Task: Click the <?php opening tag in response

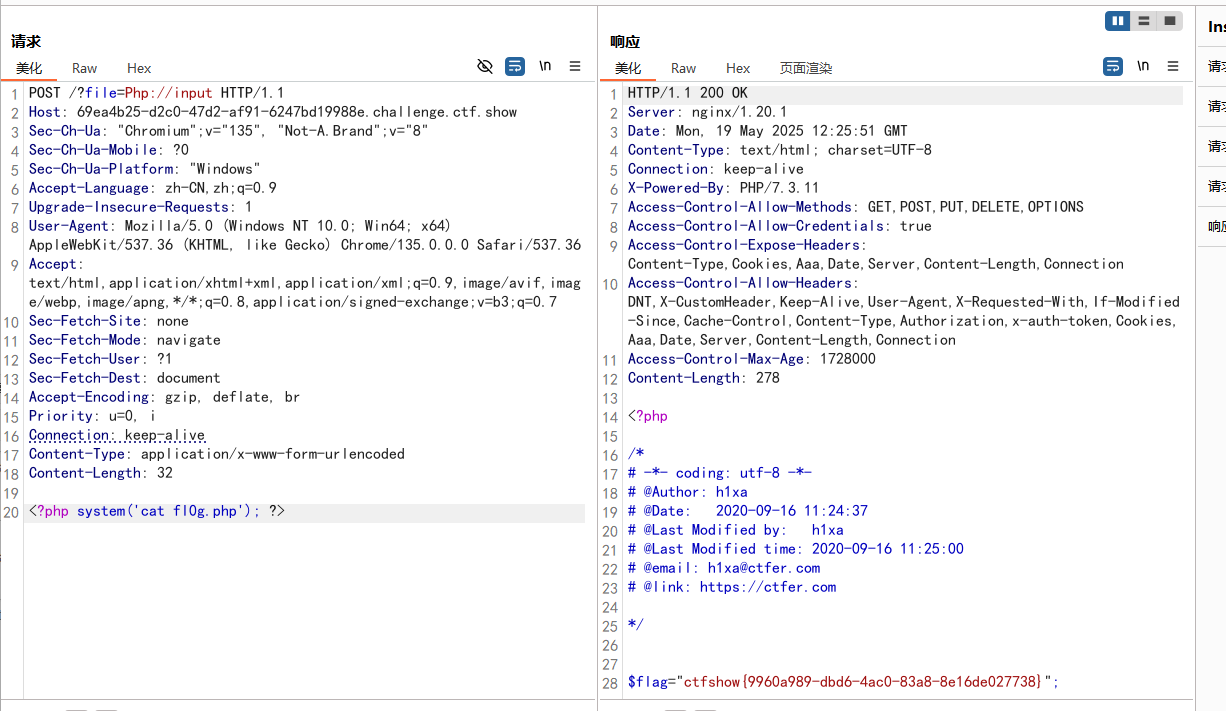Action: [x=648, y=416]
